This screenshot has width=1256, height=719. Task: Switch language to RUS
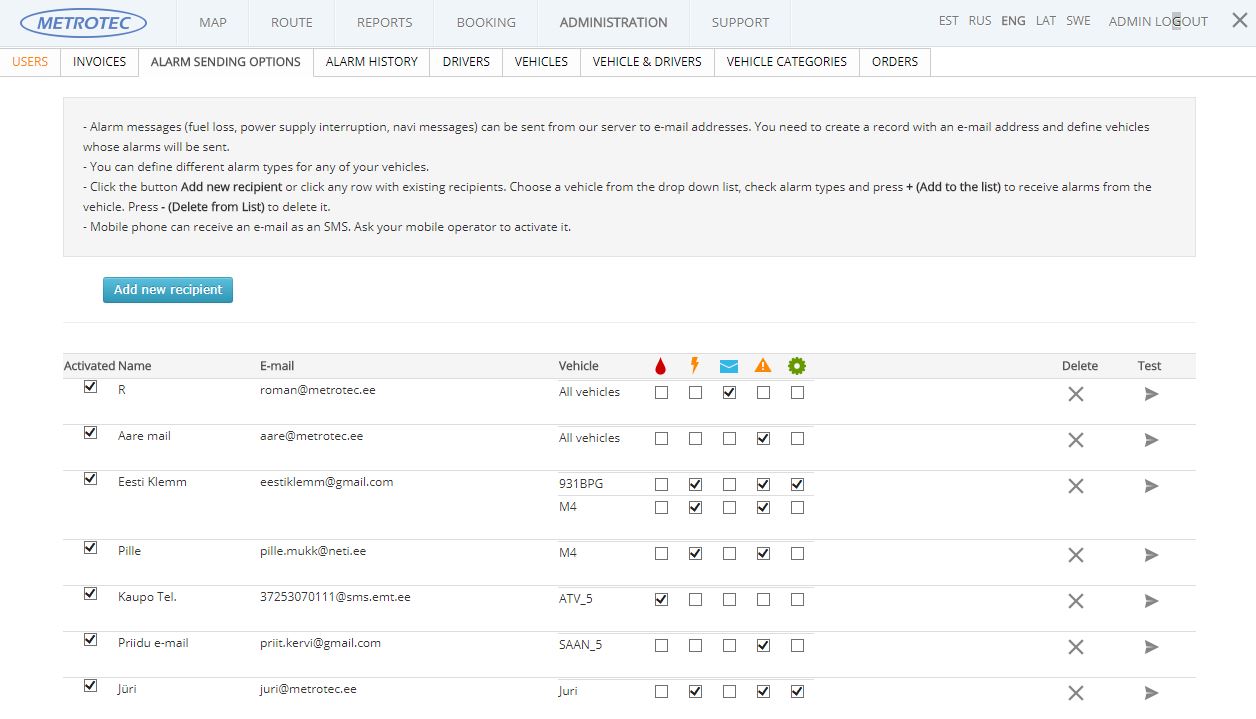click(980, 21)
